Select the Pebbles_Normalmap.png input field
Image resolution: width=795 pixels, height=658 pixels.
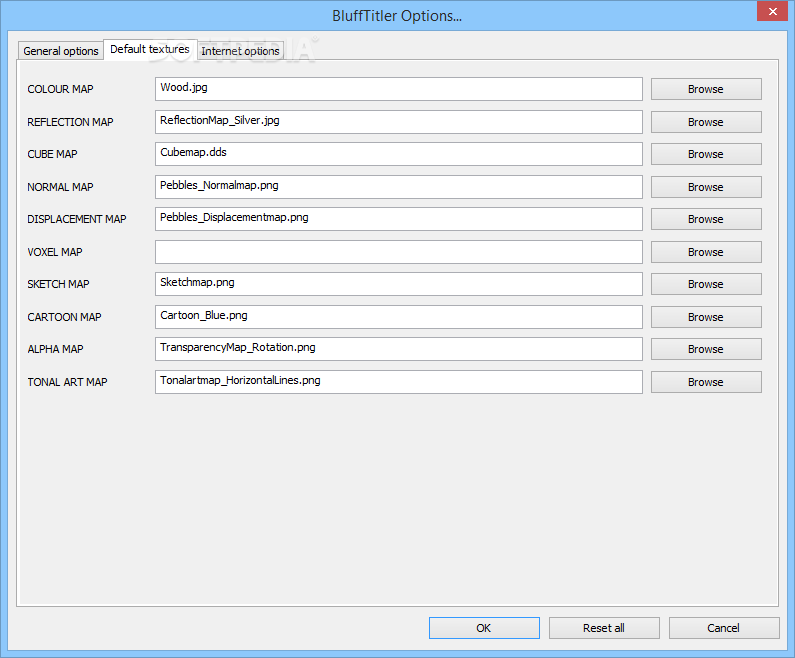click(x=399, y=187)
